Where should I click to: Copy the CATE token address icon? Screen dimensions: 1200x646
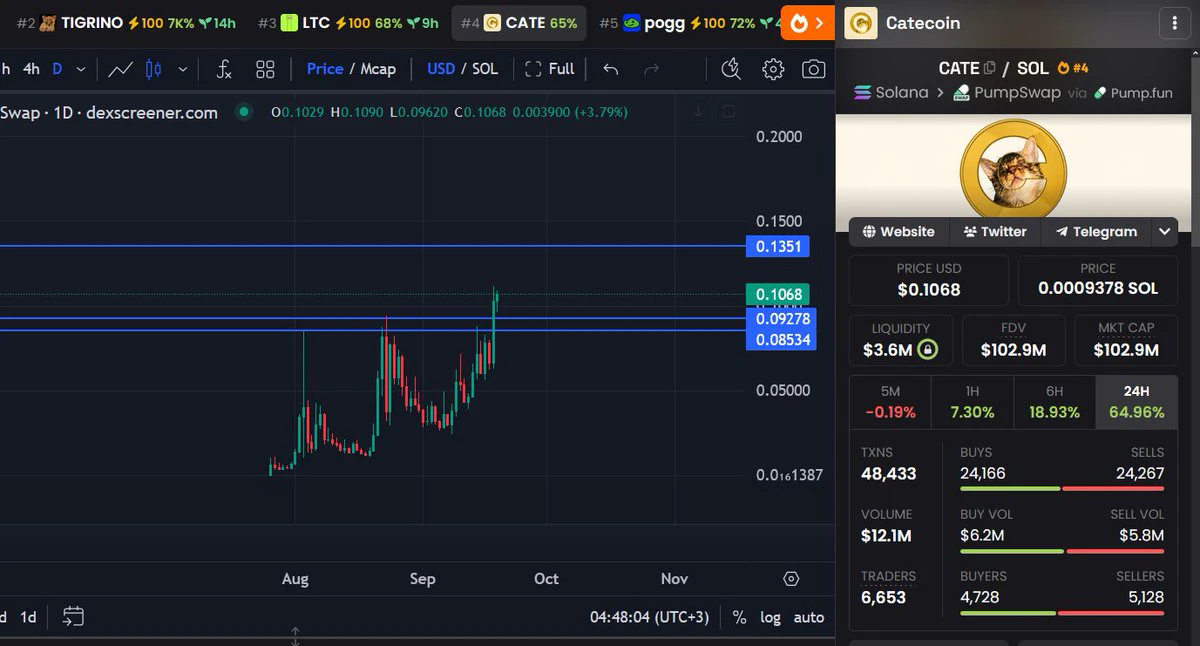(x=990, y=68)
